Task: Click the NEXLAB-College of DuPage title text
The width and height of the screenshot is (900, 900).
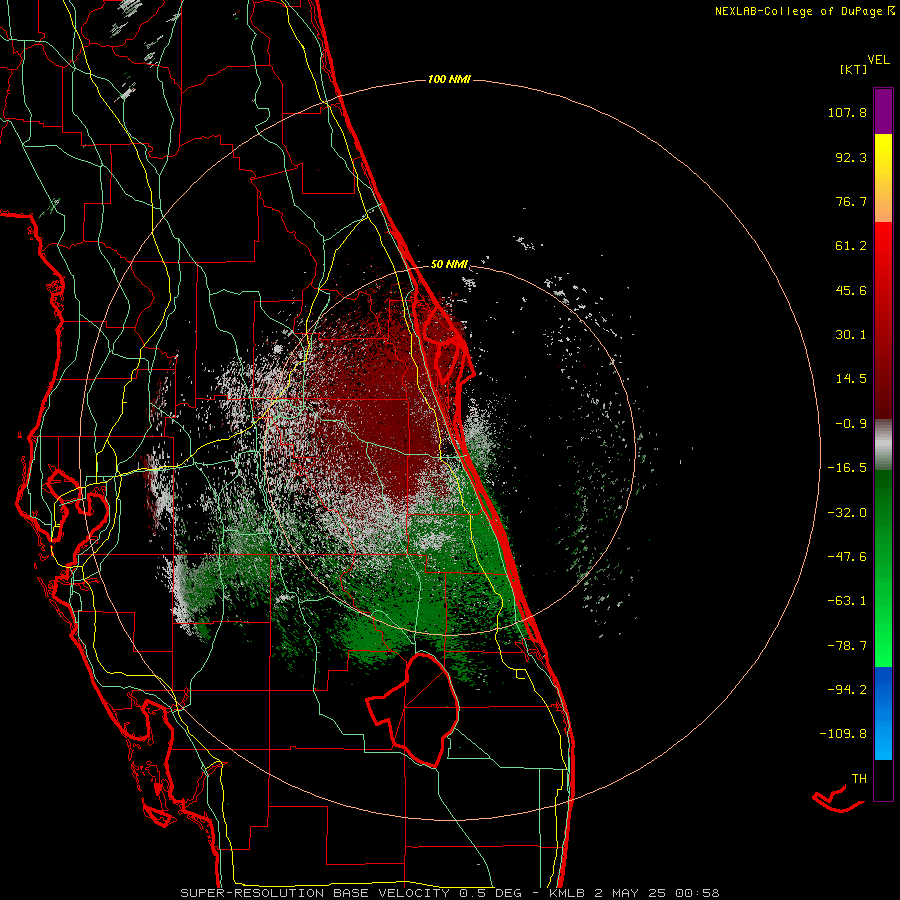Action: click(804, 11)
